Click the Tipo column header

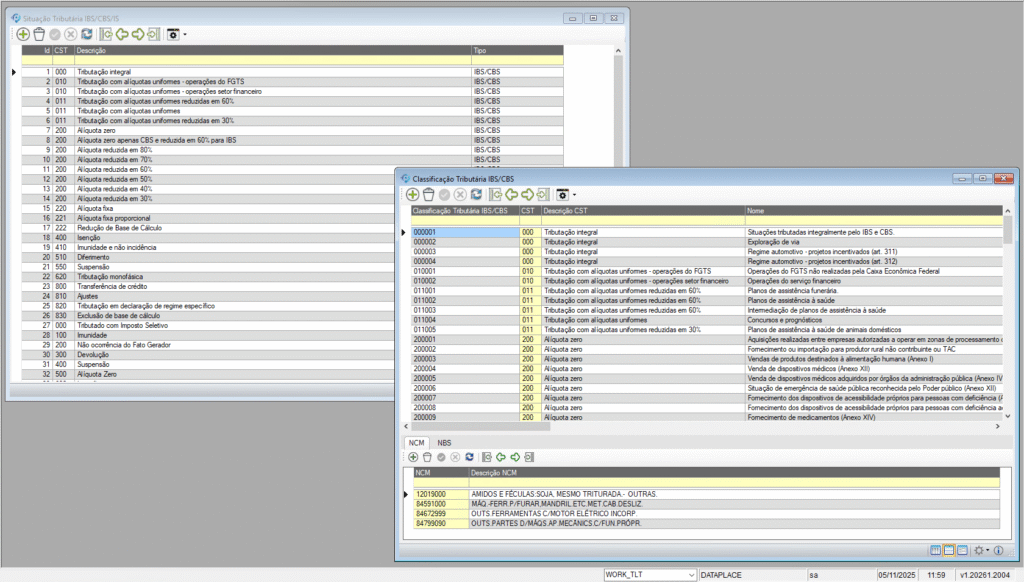(517, 49)
